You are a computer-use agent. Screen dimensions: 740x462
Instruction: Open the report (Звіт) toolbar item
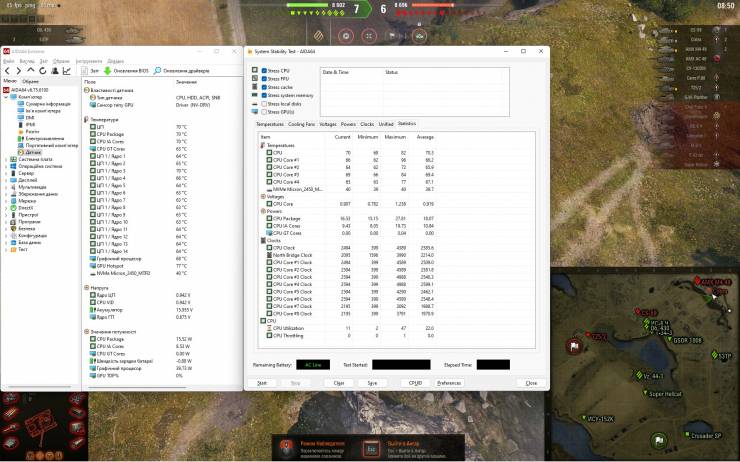coord(90,71)
